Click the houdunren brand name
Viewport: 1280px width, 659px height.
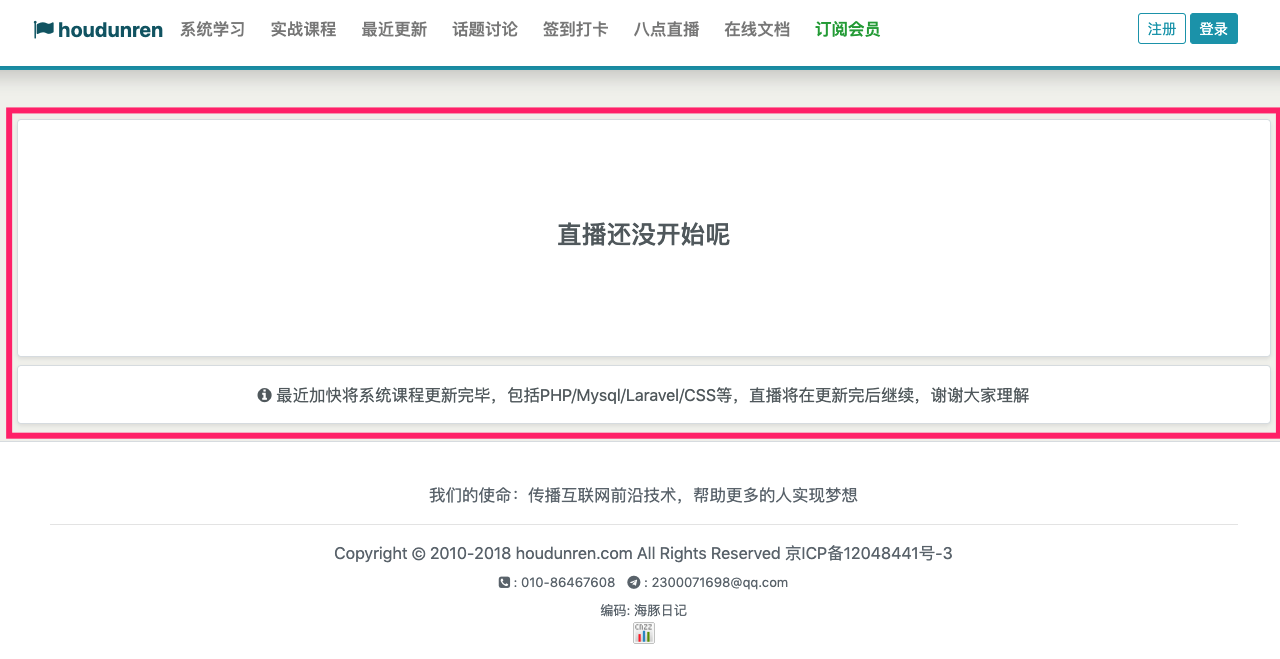point(110,30)
